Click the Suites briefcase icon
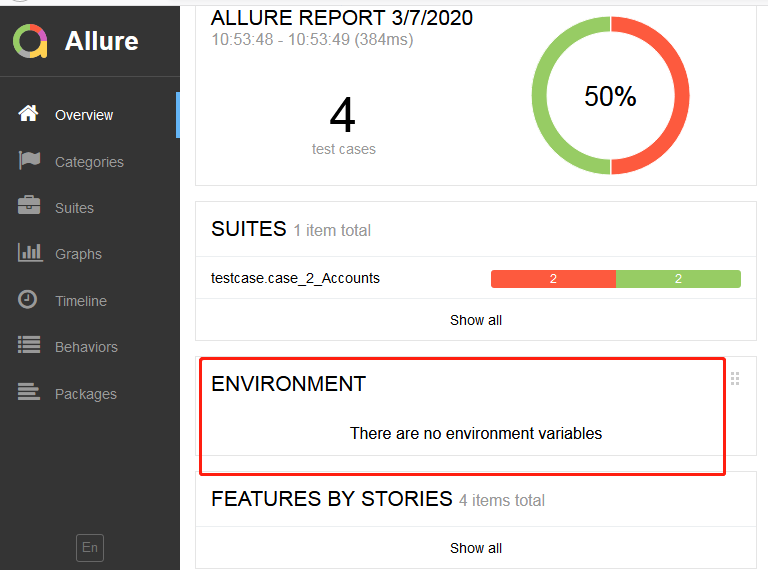 tap(29, 205)
